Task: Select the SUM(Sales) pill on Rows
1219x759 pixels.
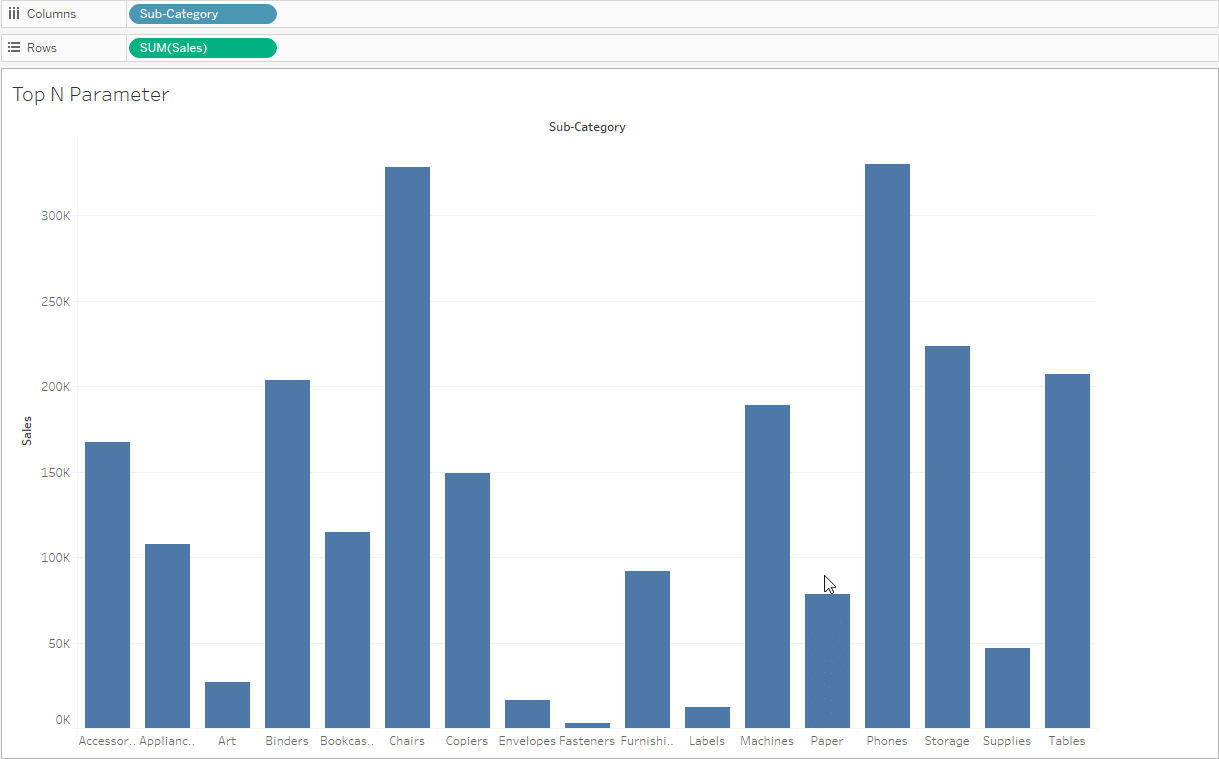Action: [202, 48]
